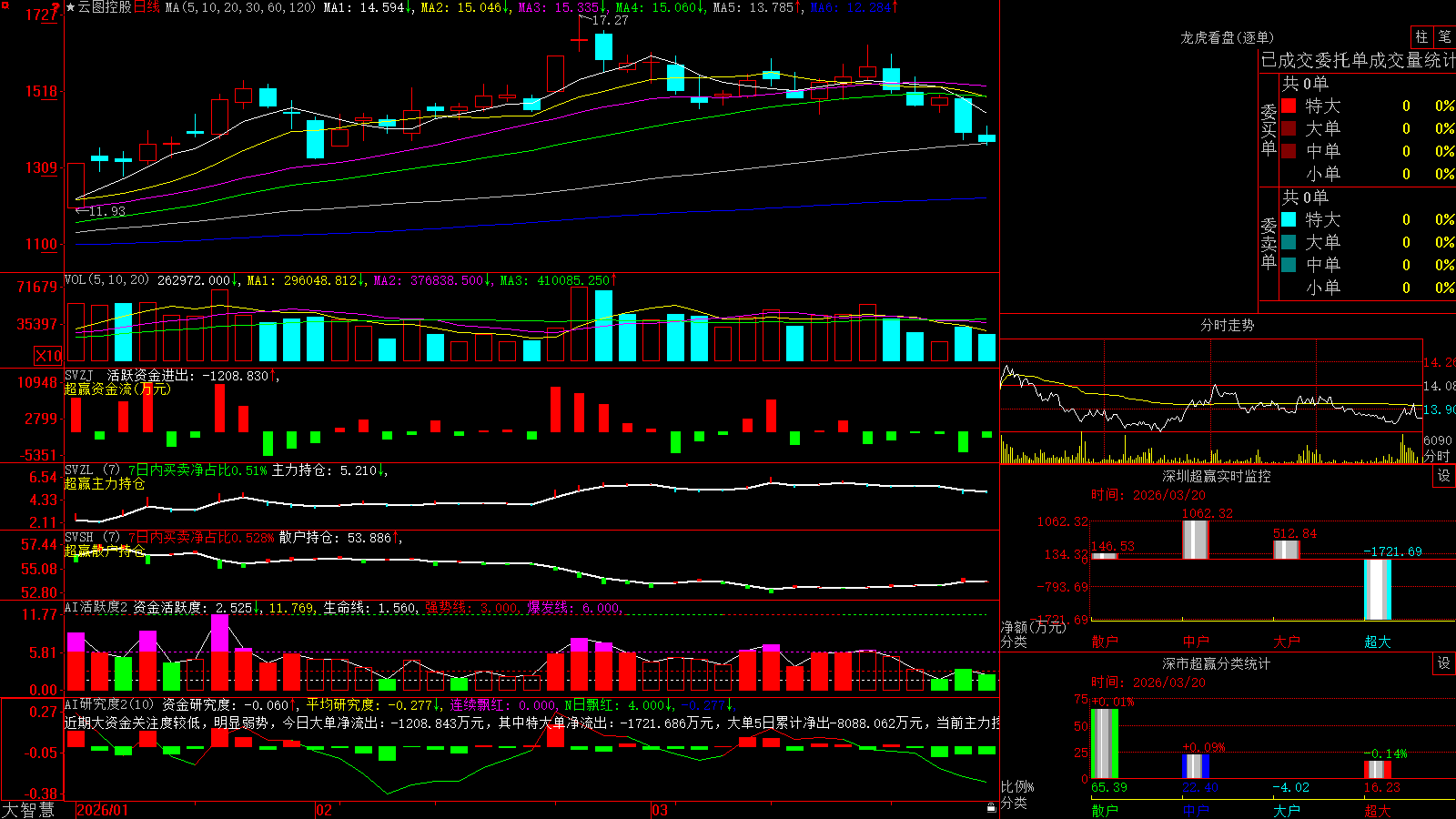Click the 深市超赢分类统计 title

1217,663
